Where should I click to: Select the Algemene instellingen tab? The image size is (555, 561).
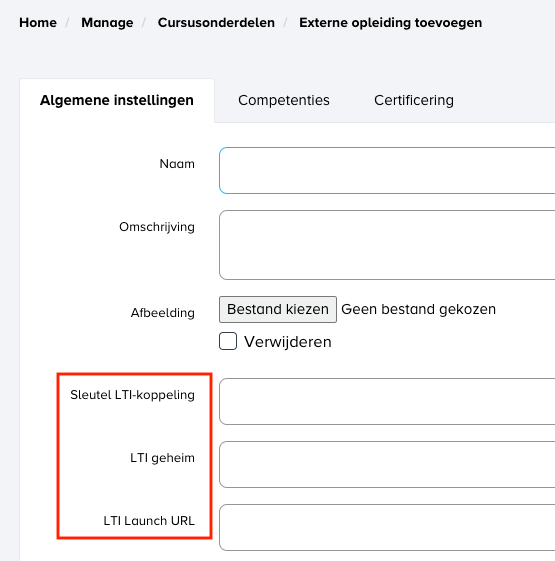[x=117, y=101]
